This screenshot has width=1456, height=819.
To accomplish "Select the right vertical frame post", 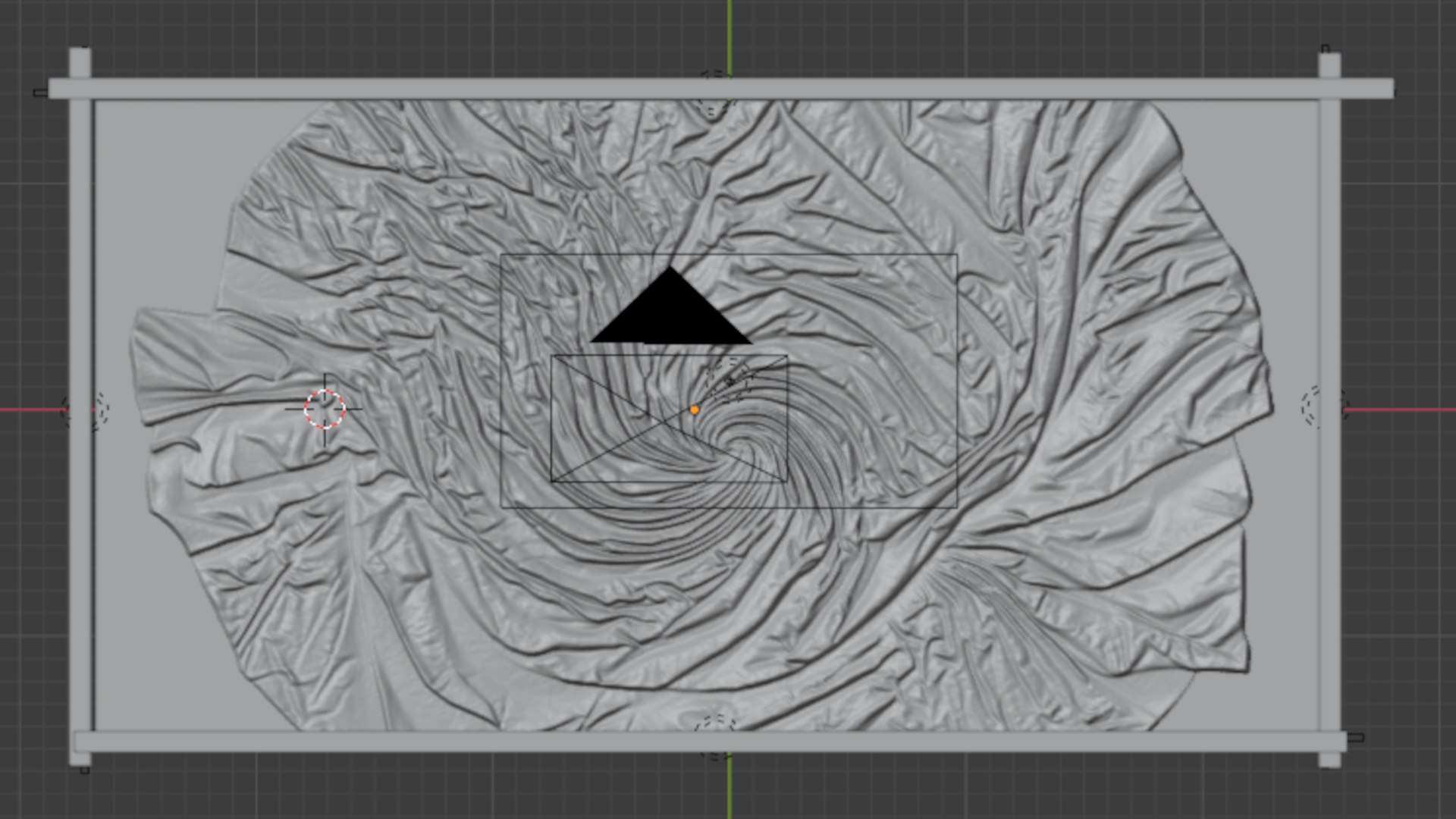I will click(1329, 409).
